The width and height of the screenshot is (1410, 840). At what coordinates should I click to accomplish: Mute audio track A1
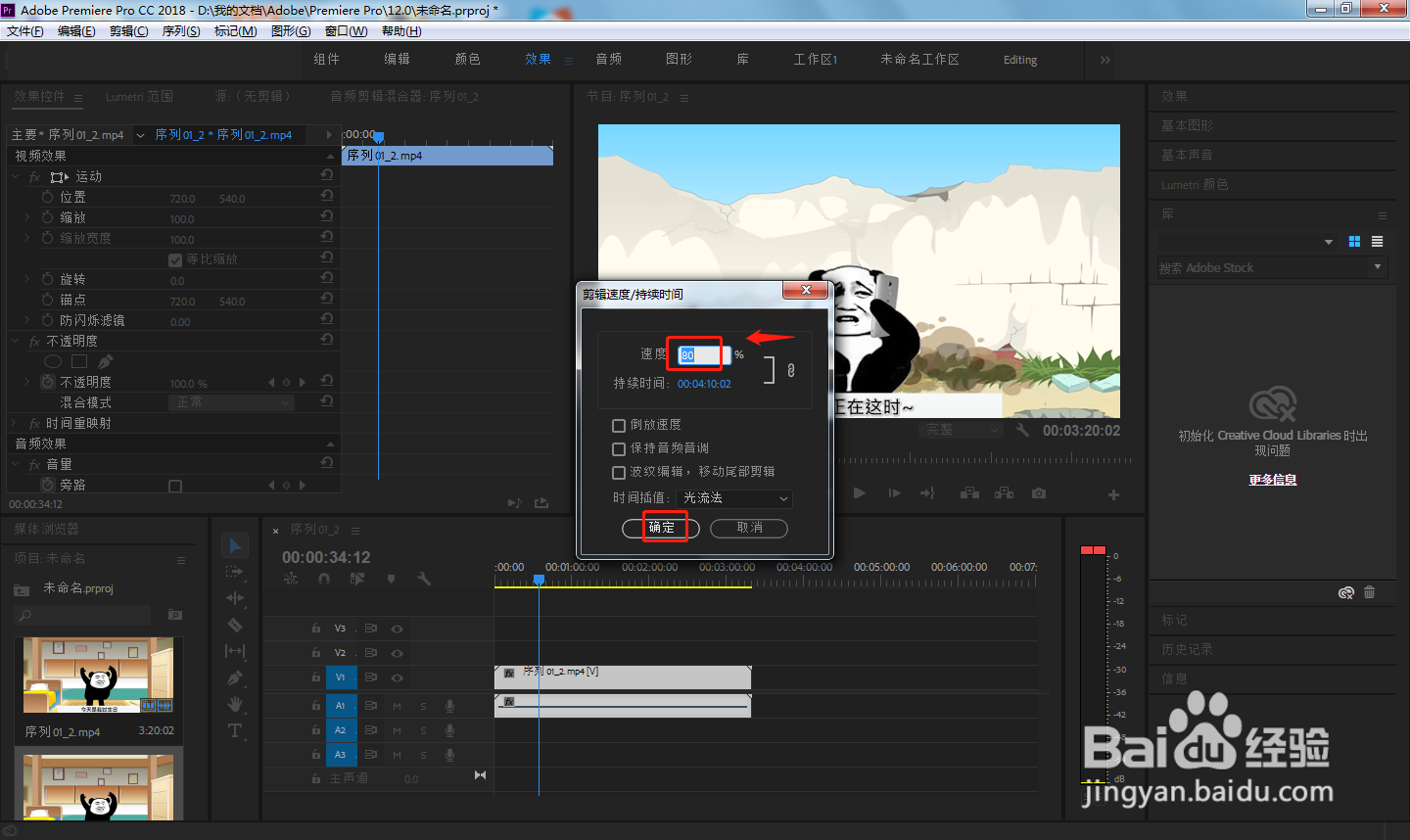[398, 706]
